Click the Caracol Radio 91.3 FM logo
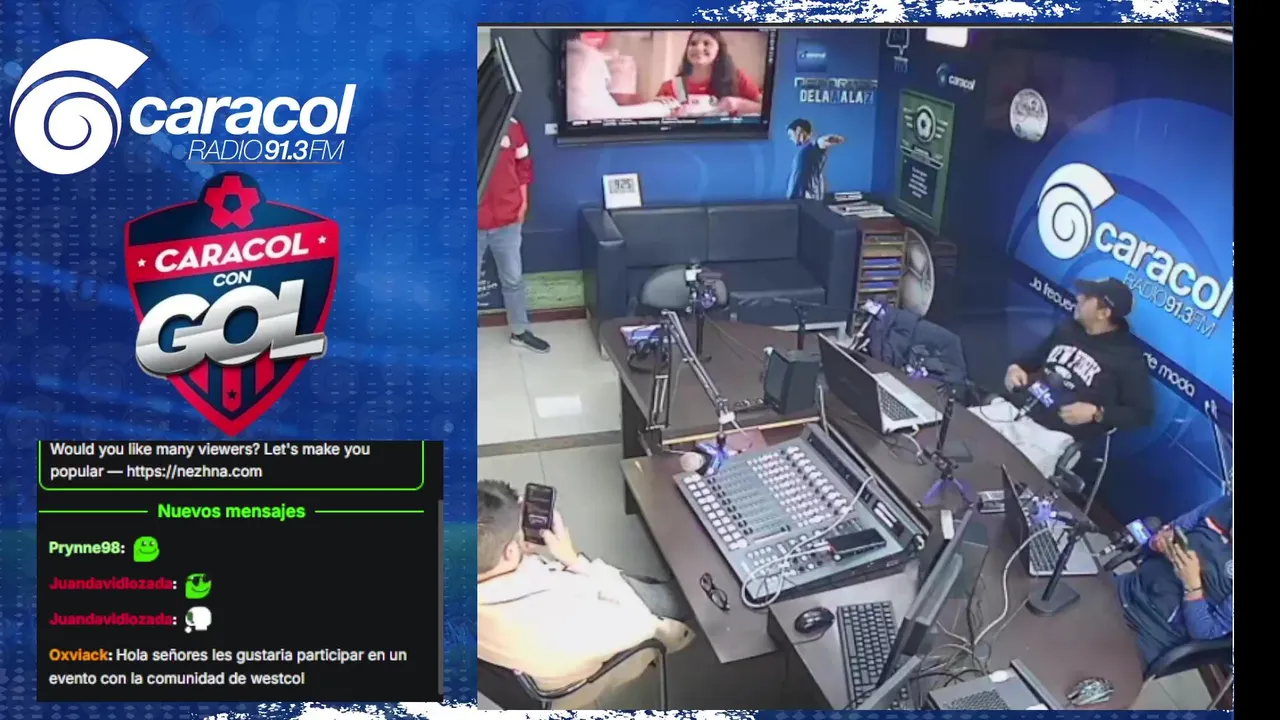Viewport: 1280px width, 720px height. coord(183,106)
